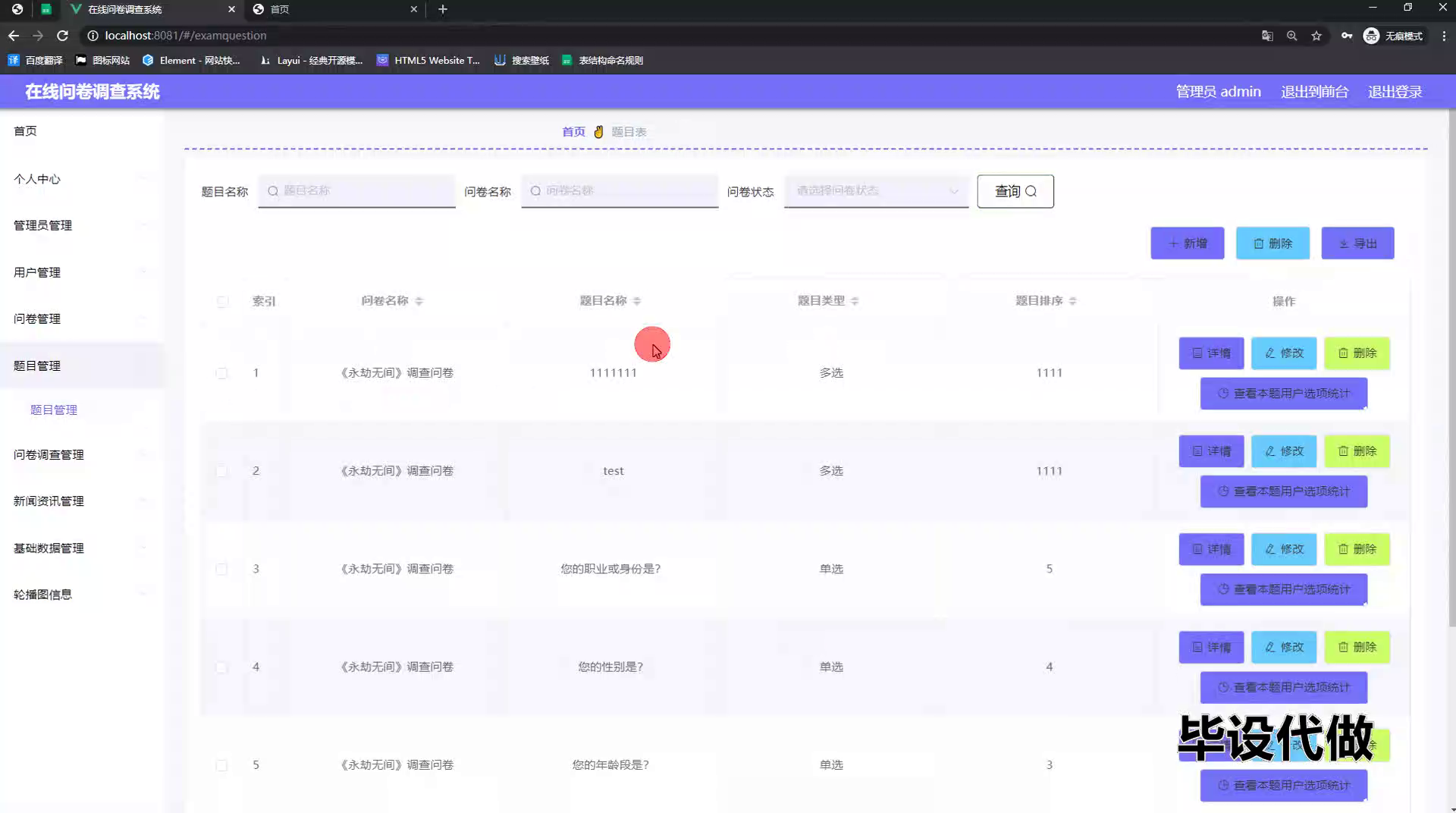Open the Element bookmark
The image size is (1456, 813).
pos(191,60)
